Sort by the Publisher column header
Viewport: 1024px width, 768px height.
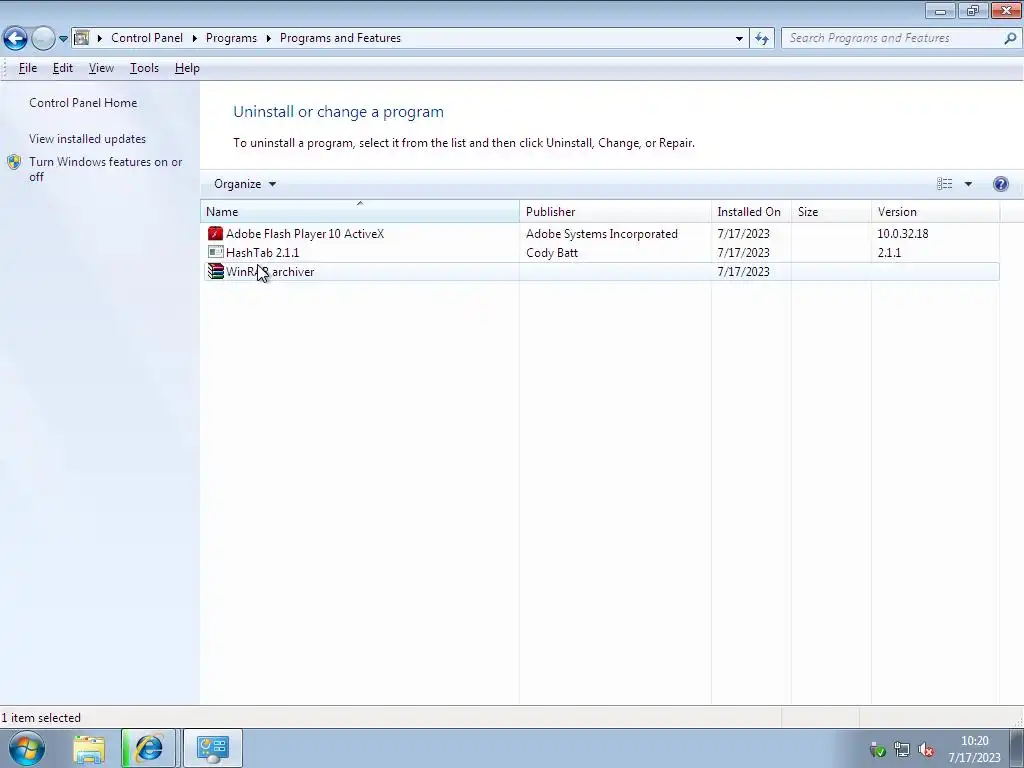(615, 212)
